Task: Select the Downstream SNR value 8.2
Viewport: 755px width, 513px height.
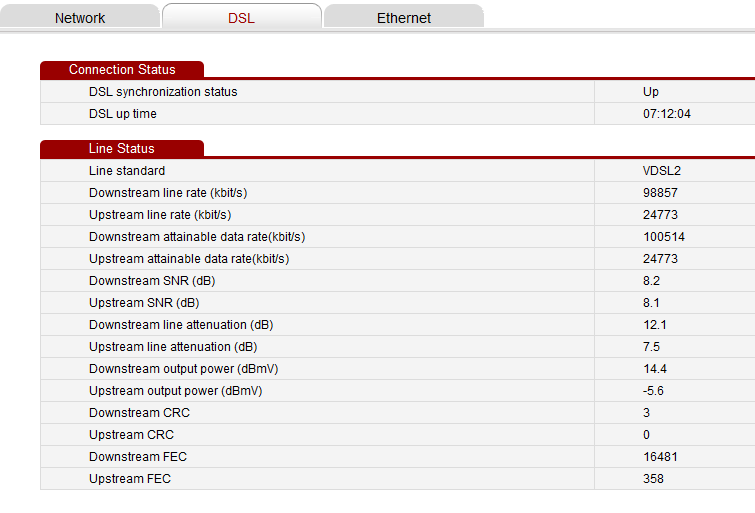Action: point(651,281)
